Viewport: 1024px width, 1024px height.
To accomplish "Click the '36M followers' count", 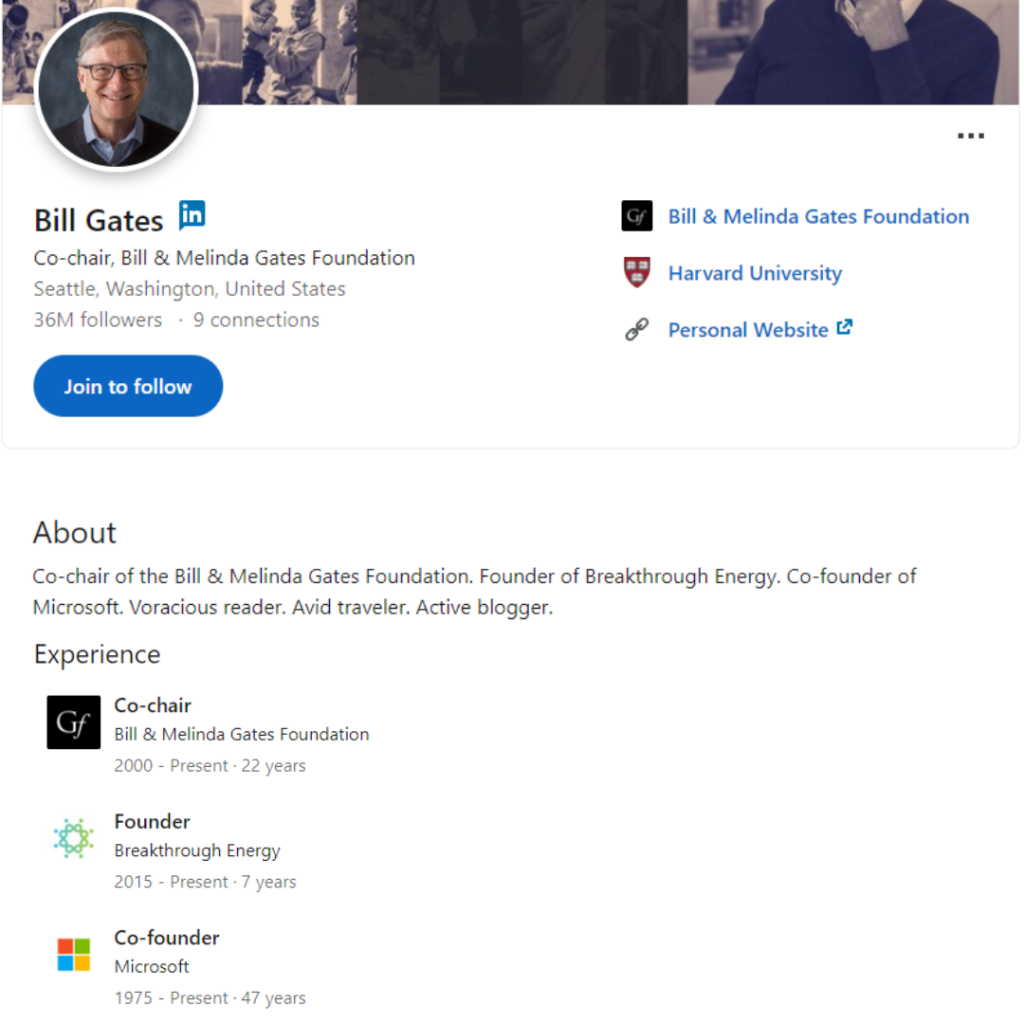I will [x=98, y=319].
